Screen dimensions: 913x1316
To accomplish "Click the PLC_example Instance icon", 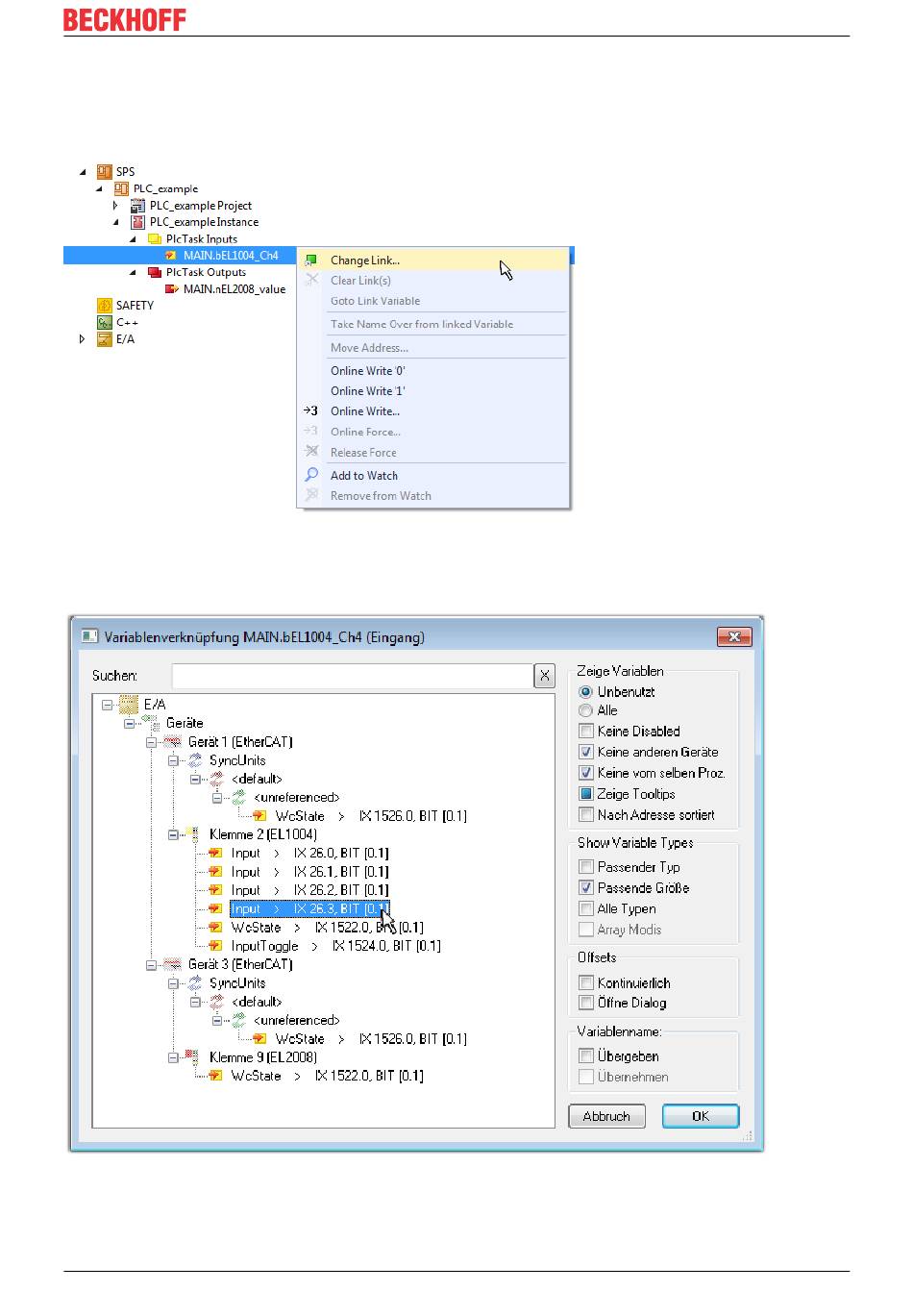I will (x=137, y=222).
